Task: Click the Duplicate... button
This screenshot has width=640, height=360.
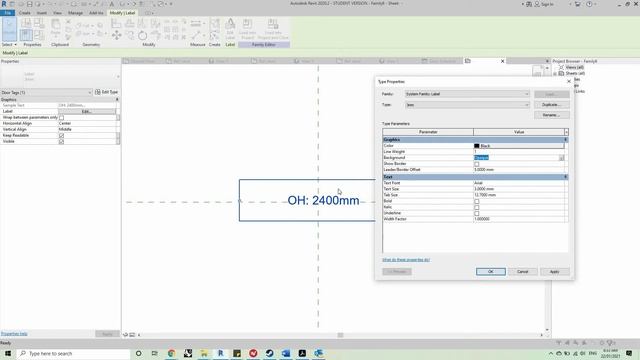Action: pos(551,105)
